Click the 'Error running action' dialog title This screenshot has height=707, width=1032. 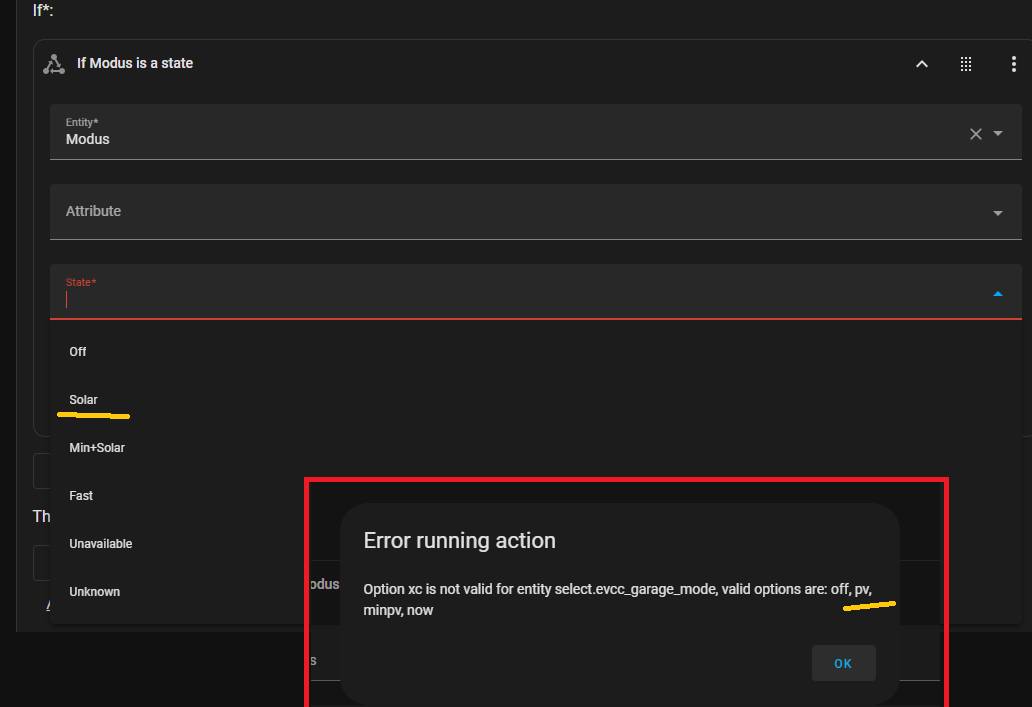(459, 540)
